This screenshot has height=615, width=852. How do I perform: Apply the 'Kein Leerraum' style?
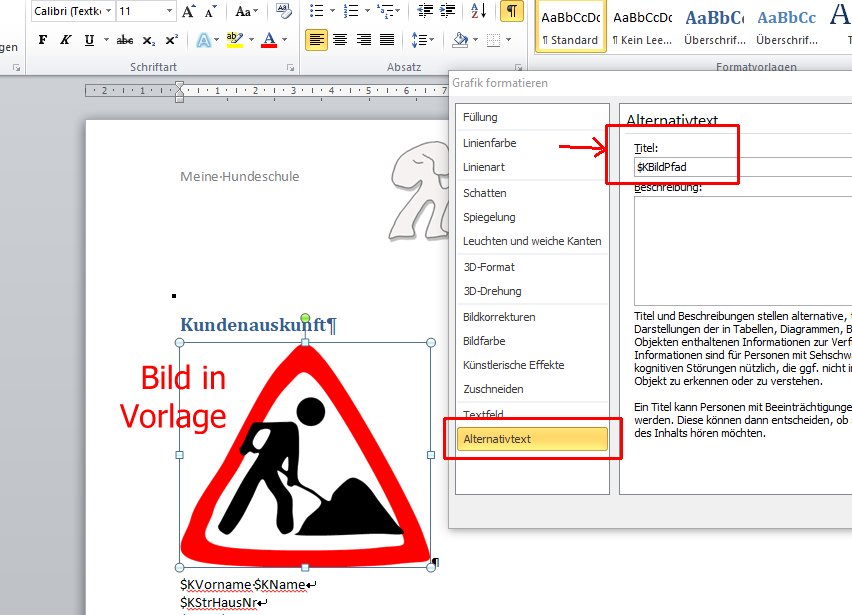click(x=642, y=27)
